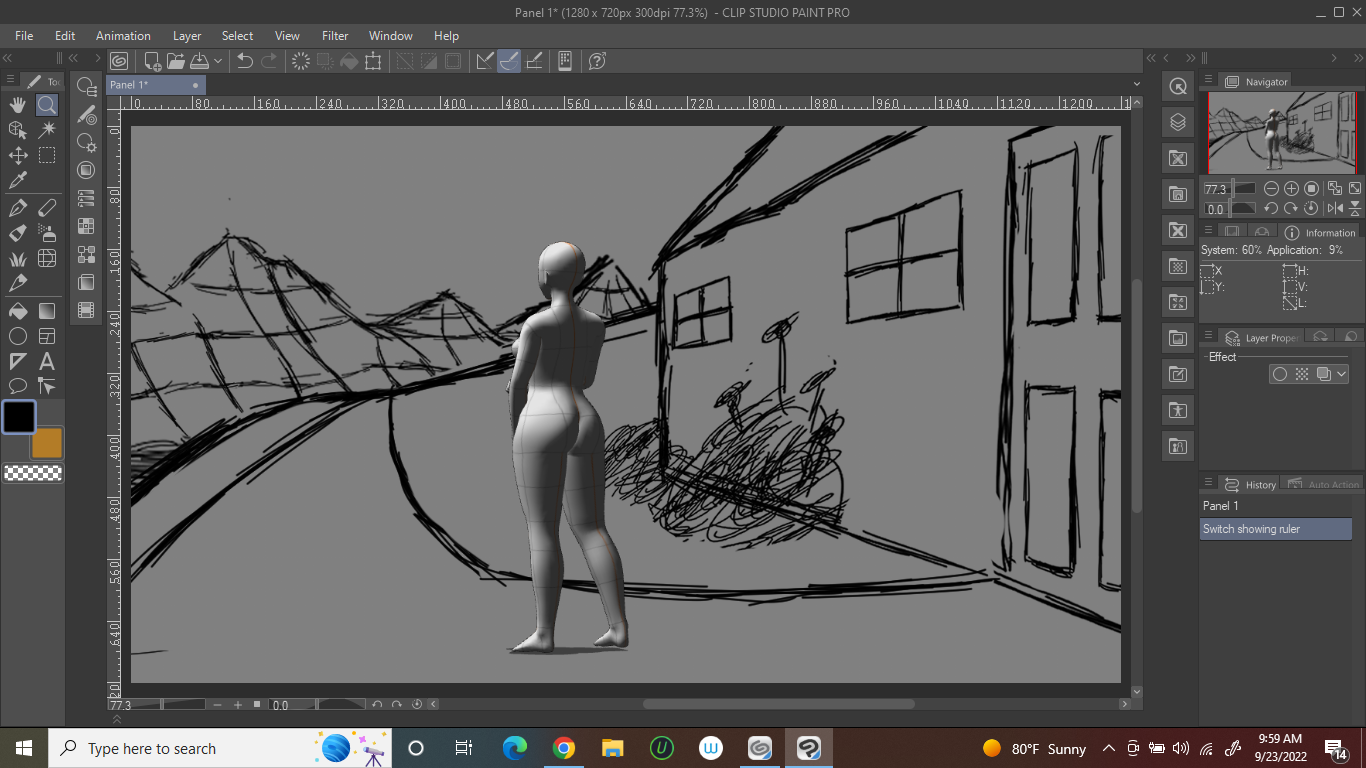Click the Balloon tool

click(x=18, y=386)
